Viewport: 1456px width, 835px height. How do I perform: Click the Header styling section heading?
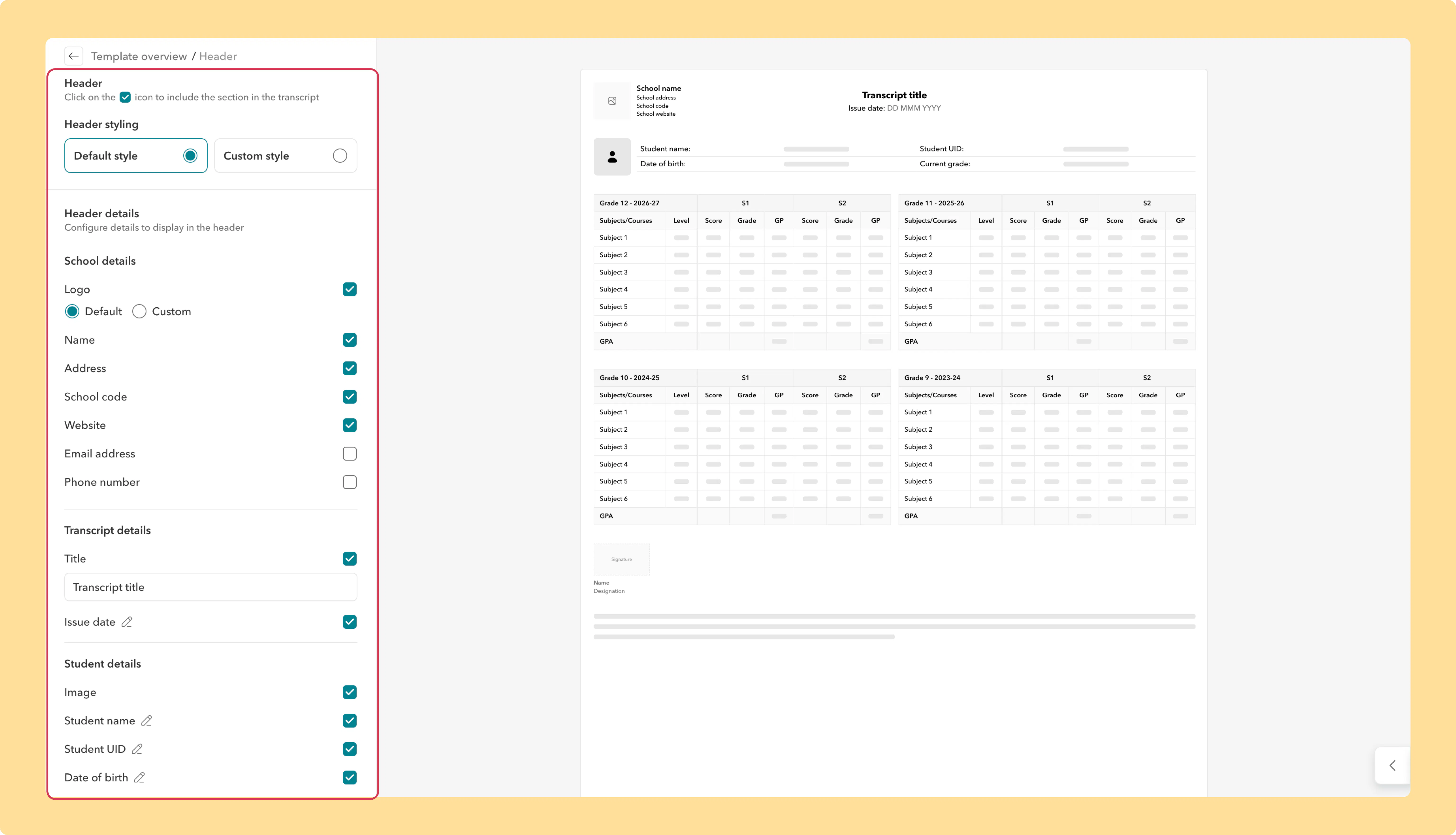[x=101, y=124]
